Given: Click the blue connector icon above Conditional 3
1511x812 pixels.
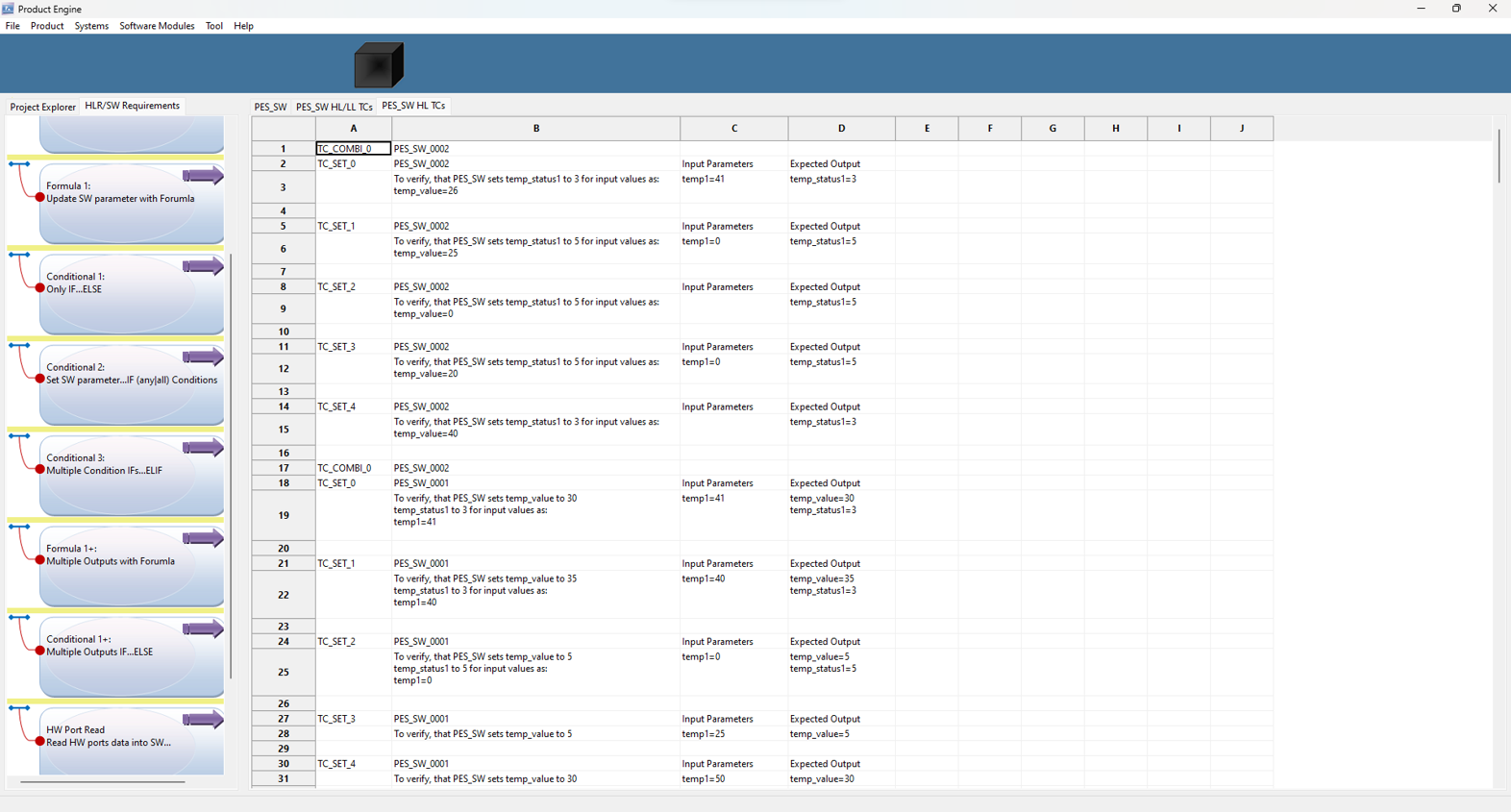Looking at the screenshot, I should click(19, 436).
